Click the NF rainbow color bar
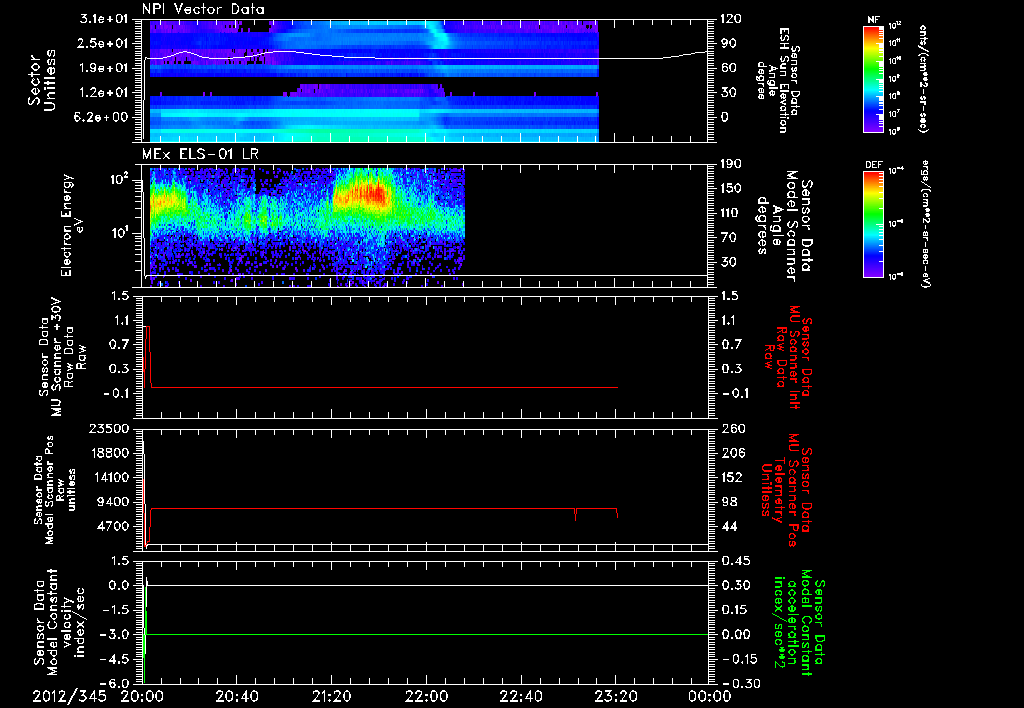This screenshot has height=708, width=1024. click(874, 79)
